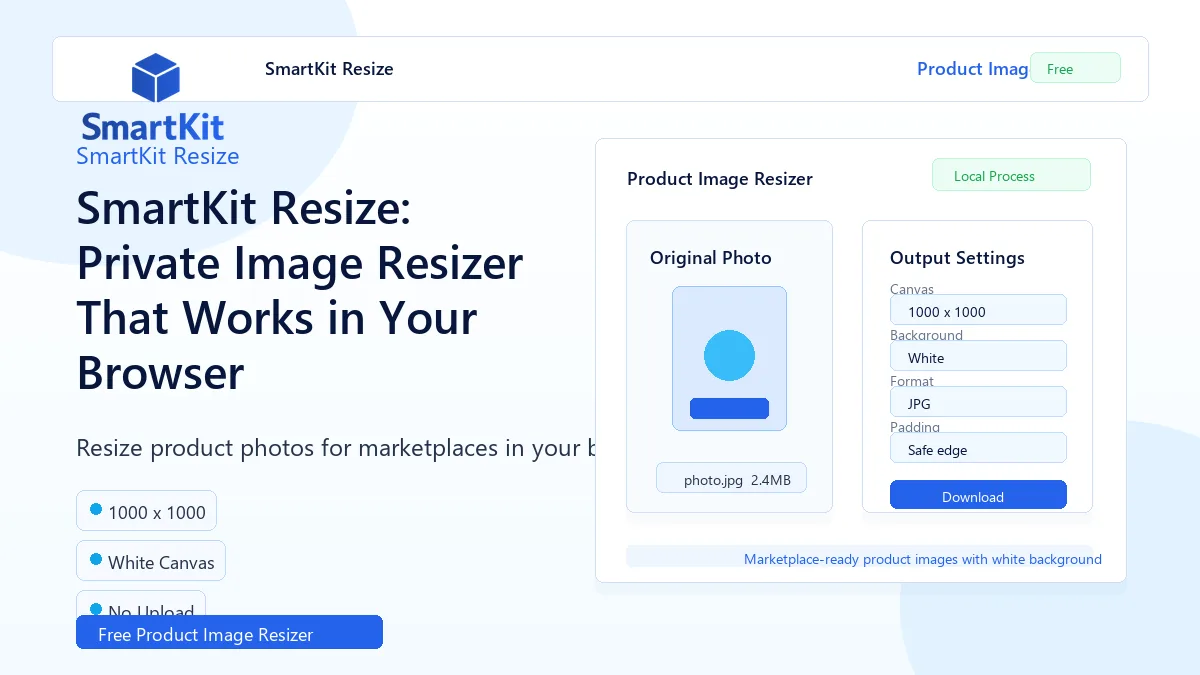
Task: Open the Canvas 1000 x 1000 dropdown
Action: pyautogui.click(x=978, y=310)
